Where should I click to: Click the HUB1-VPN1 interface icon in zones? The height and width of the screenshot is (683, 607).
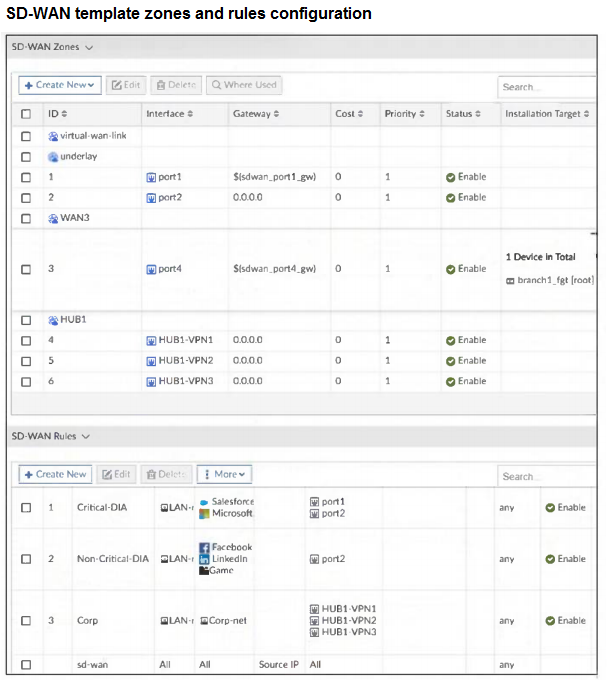(151, 340)
